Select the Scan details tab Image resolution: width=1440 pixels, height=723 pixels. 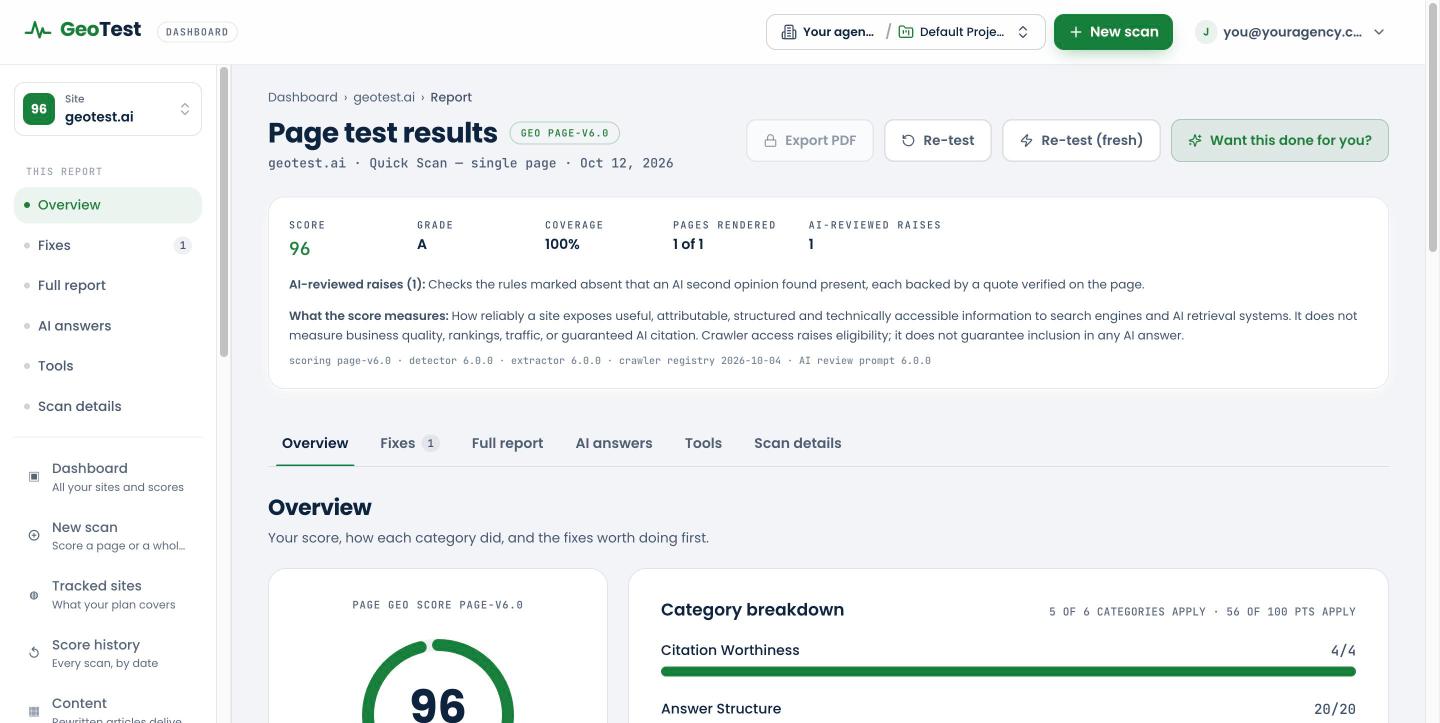click(797, 443)
